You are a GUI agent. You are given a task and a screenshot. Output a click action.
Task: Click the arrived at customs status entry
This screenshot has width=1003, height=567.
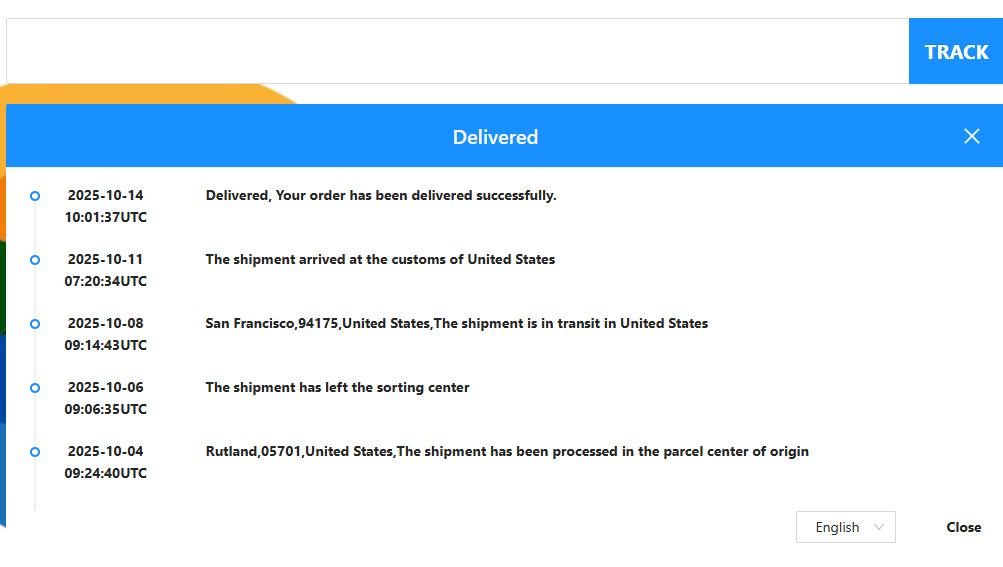tap(380, 260)
